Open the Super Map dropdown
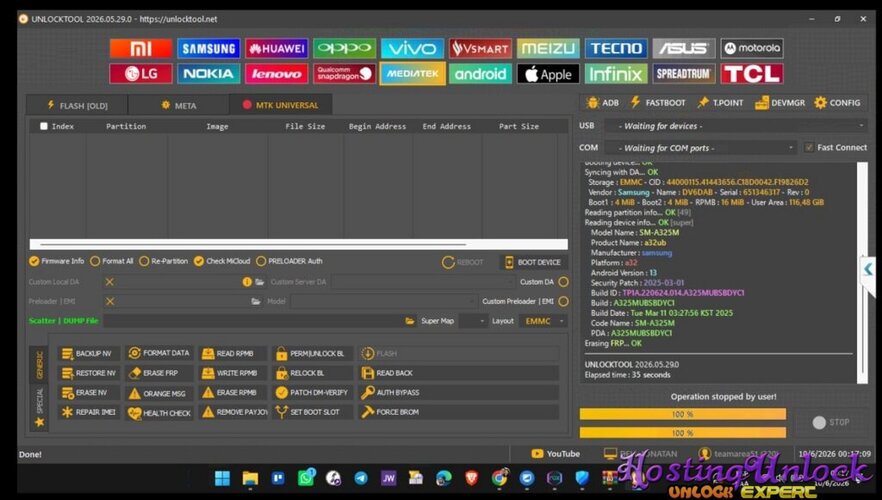882x500 pixels. pos(472,321)
